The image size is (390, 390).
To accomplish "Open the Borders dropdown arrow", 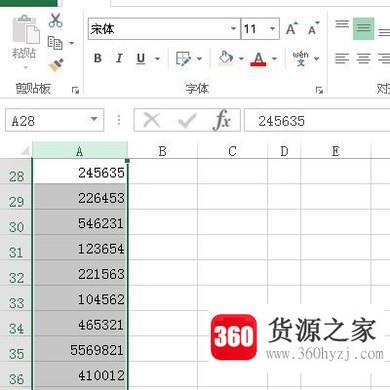I will coord(199,59).
